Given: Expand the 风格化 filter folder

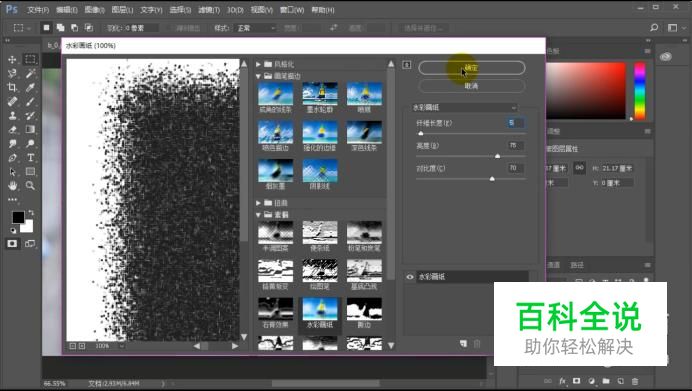Looking at the screenshot, I should coord(259,64).
